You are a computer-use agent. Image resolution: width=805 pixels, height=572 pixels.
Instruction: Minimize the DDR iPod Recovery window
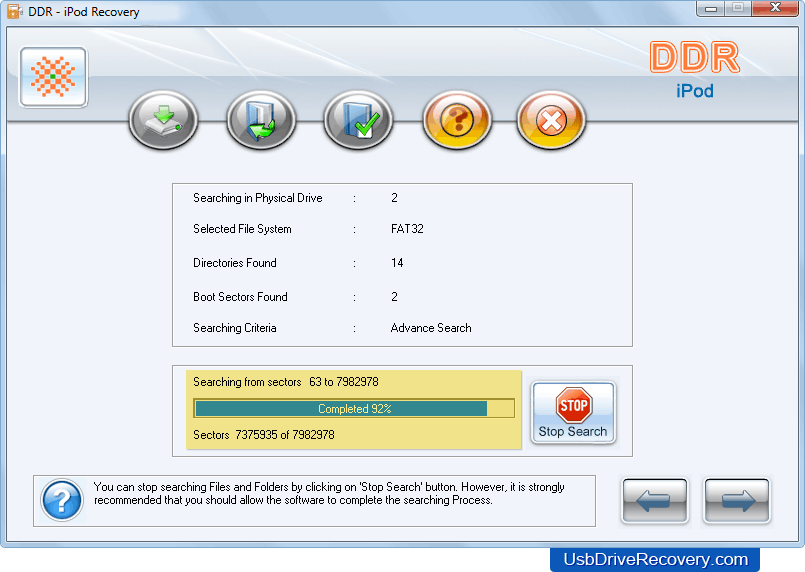click(x=711, y=9)
